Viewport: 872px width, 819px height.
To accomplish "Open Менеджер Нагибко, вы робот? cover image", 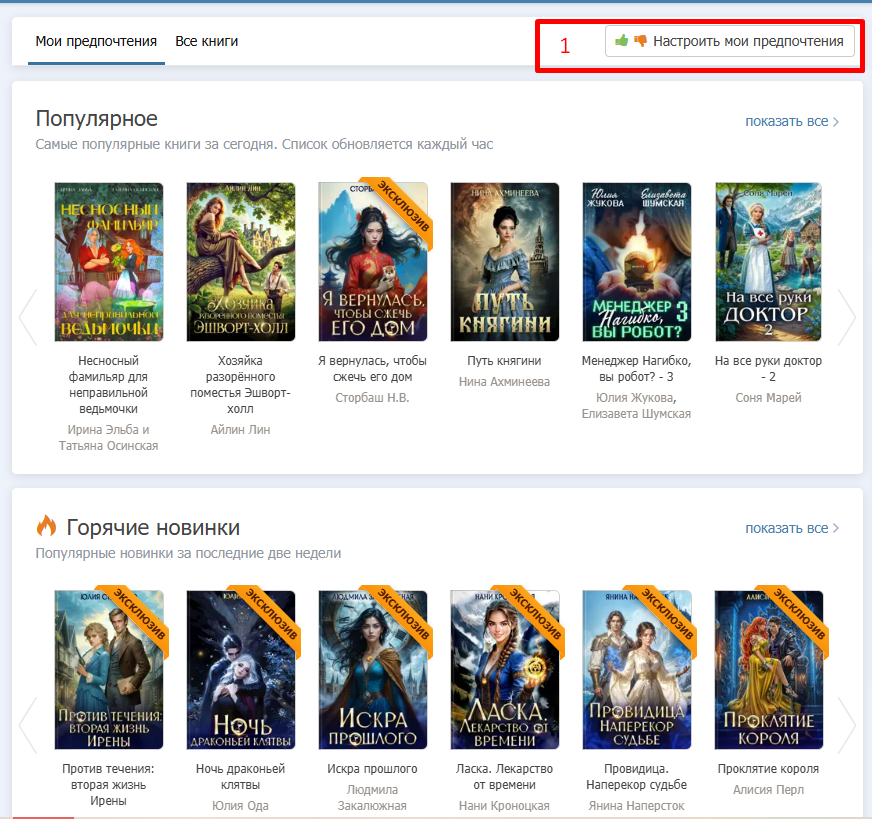I will pos(637,262).
